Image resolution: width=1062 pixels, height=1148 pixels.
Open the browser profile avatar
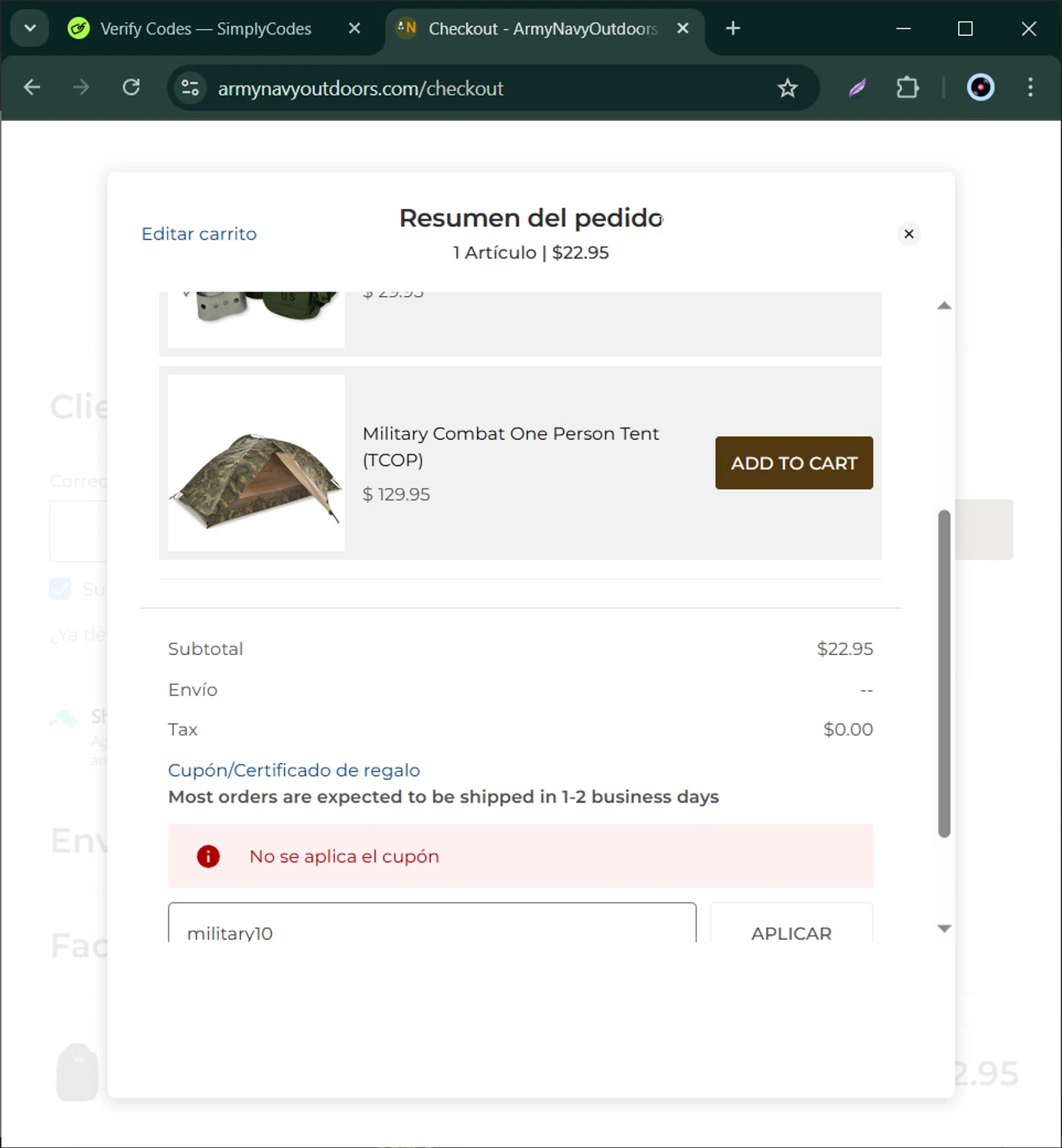[981, 88]
